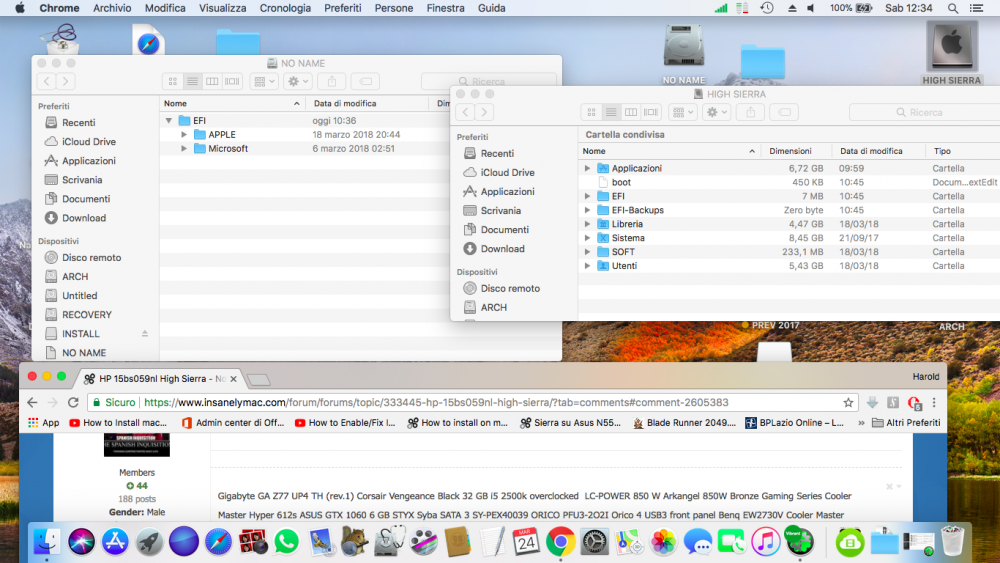1000x563 pixels.
Task: Click the Ricerca search field in HIGH SIERRA window
Action: point(925,112)
